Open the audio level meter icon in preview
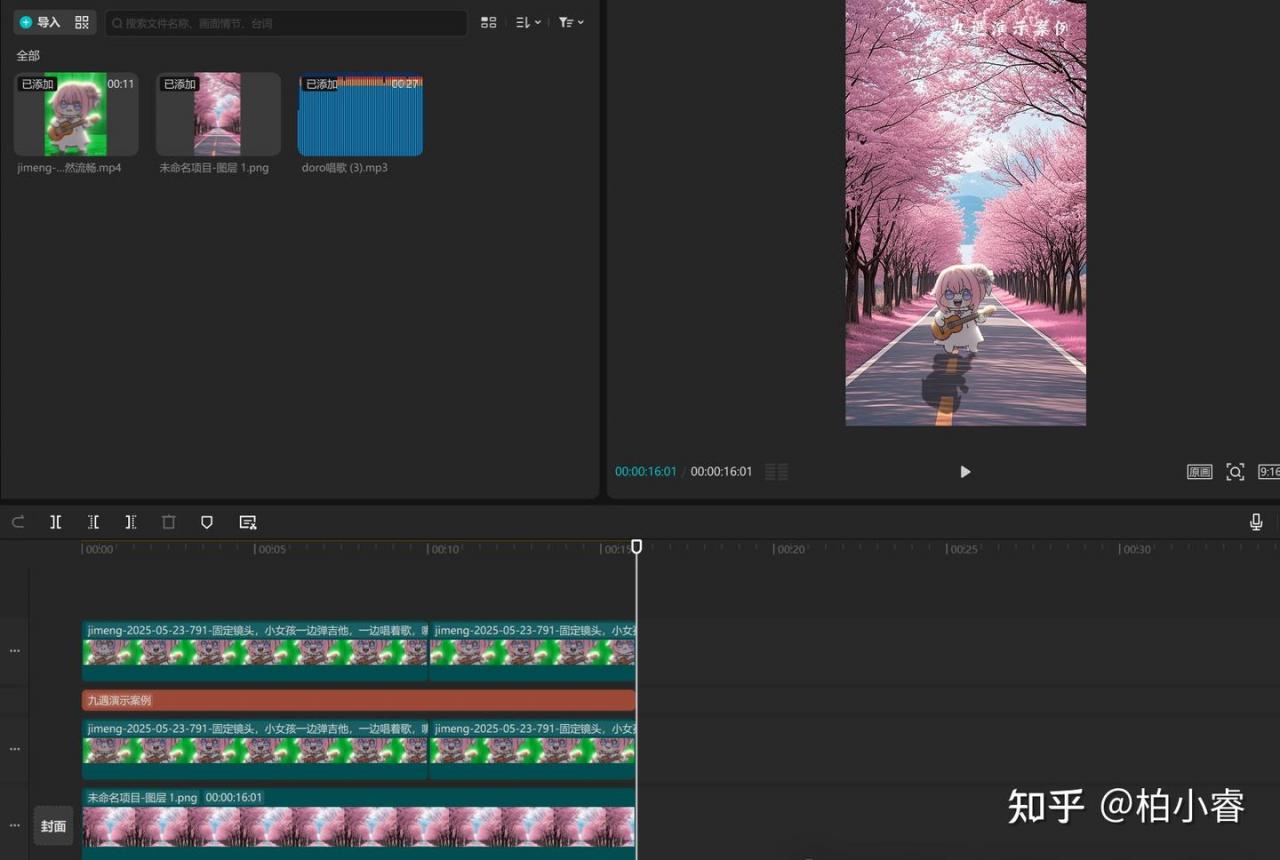Image resolution: width=1280 pixels, height=860 pixels. point(776,472)
